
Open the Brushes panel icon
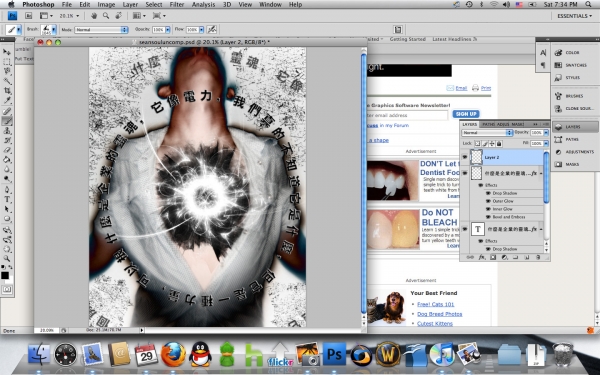click(x=558, y=96)
